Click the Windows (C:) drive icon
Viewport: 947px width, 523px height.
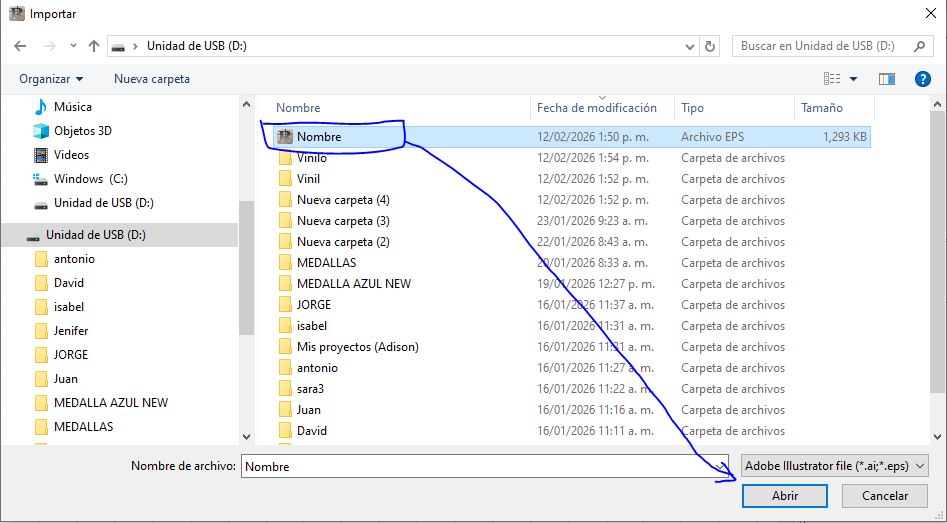click(x=40, y=179)
